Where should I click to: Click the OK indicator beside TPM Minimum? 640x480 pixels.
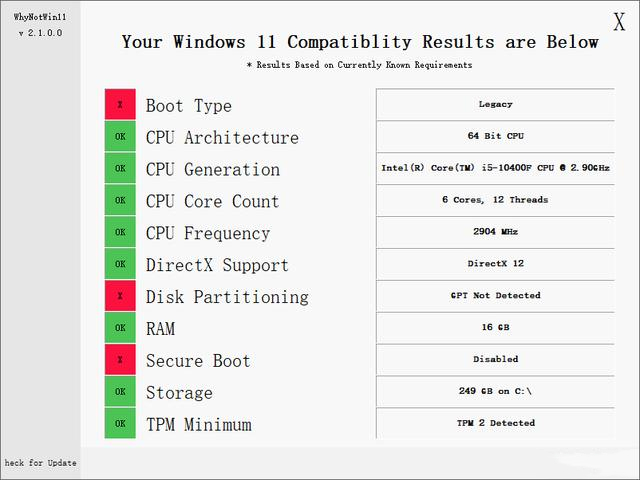coord(120,424)
